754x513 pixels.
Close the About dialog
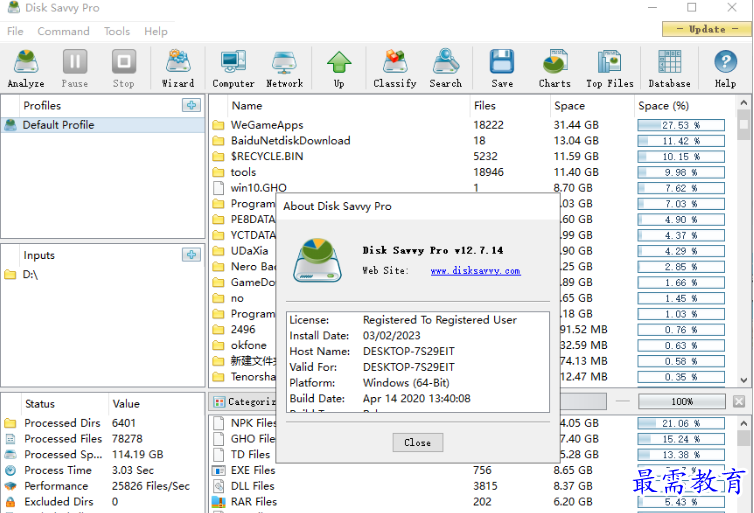pos(417,442)
